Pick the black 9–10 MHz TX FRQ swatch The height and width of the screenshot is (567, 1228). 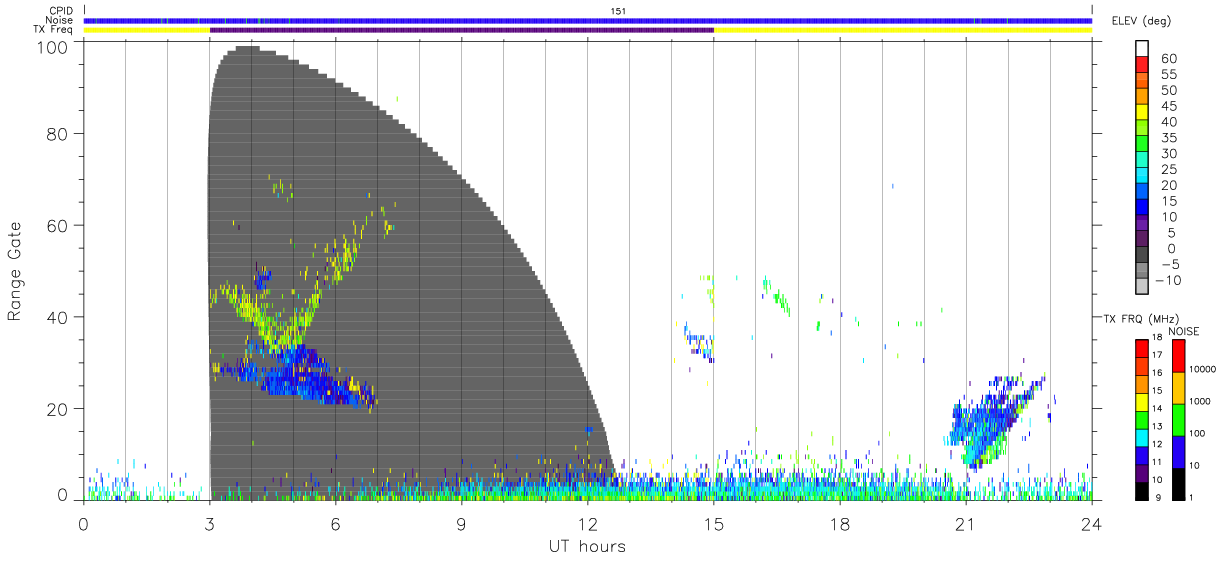pyautogui.click(x=1142, y=490)
